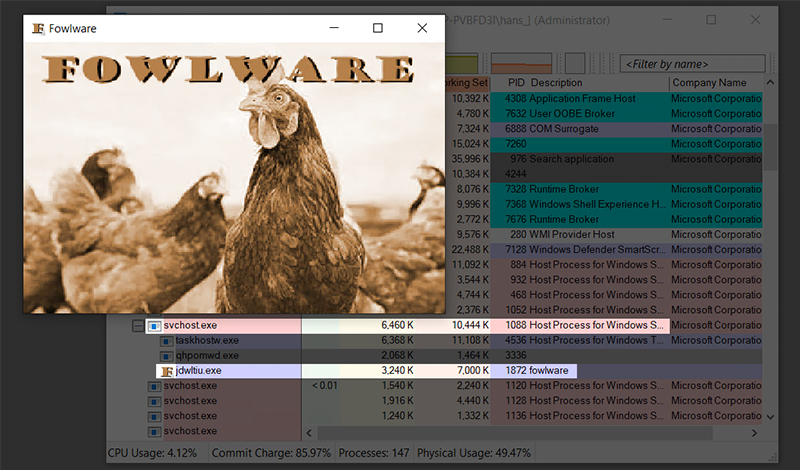This screenshot has width=800, height=470.
Task: Close the Process Explorer window
Action: [756, 20]
